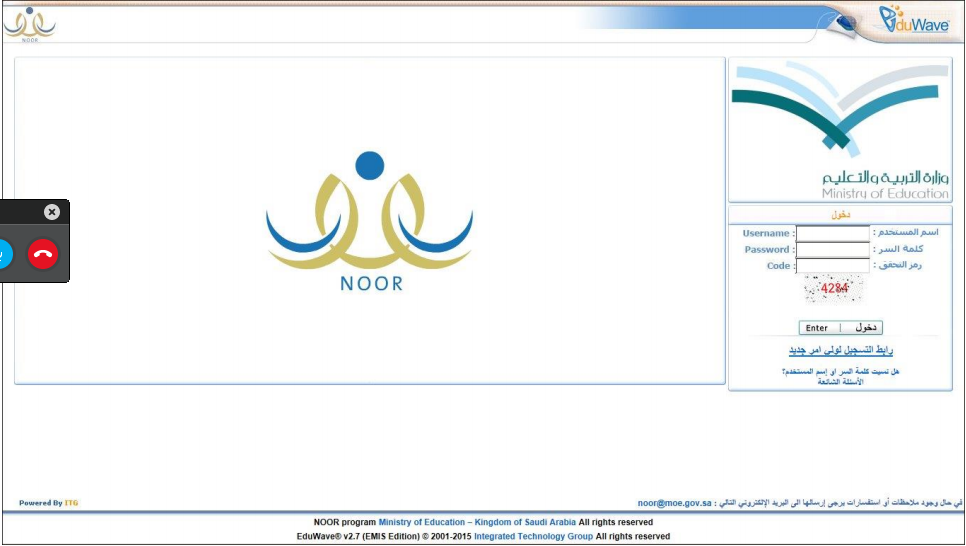Focus the Username input field

click(832, 233)
